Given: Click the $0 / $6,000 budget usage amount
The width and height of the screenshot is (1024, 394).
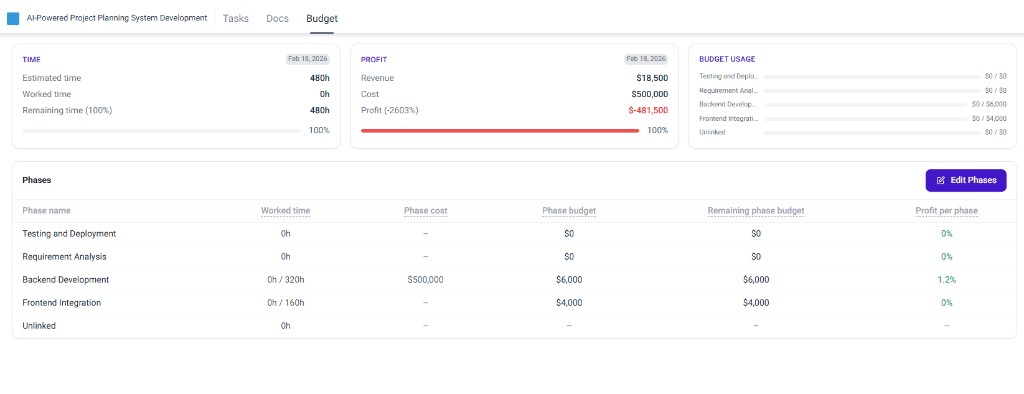Looking at the screenshot, I should 989,105.
